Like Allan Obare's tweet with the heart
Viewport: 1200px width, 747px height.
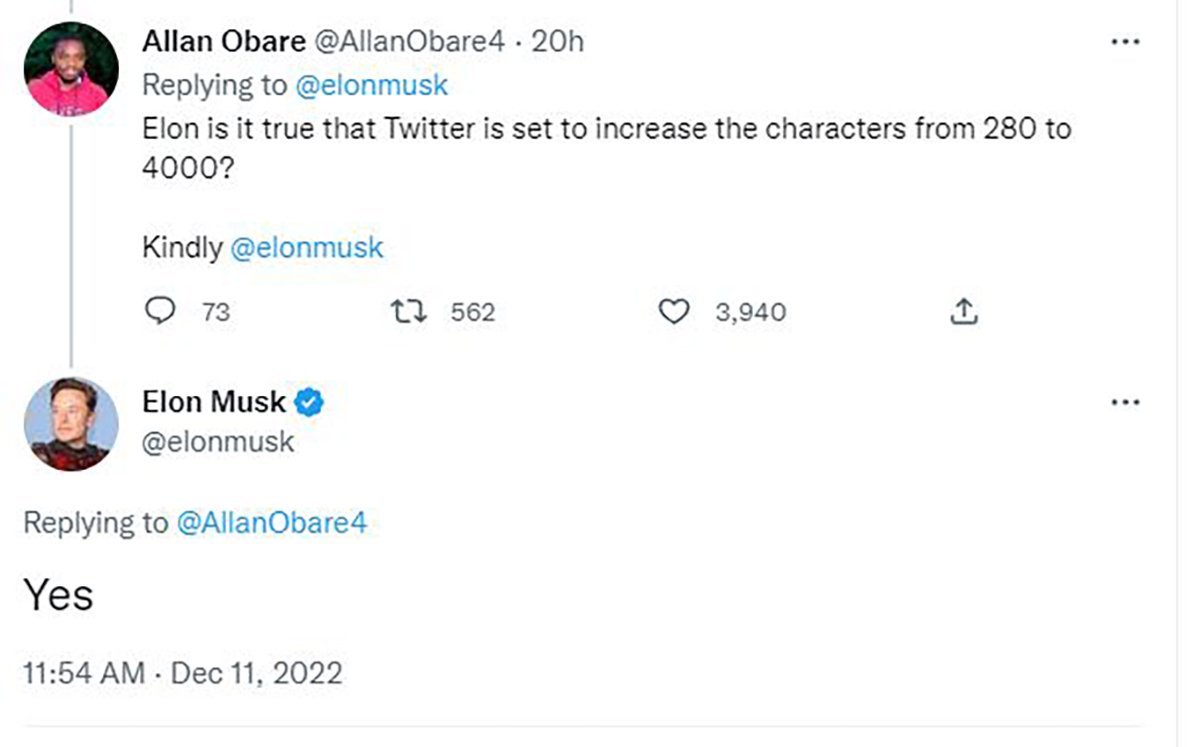click(675, 313)
